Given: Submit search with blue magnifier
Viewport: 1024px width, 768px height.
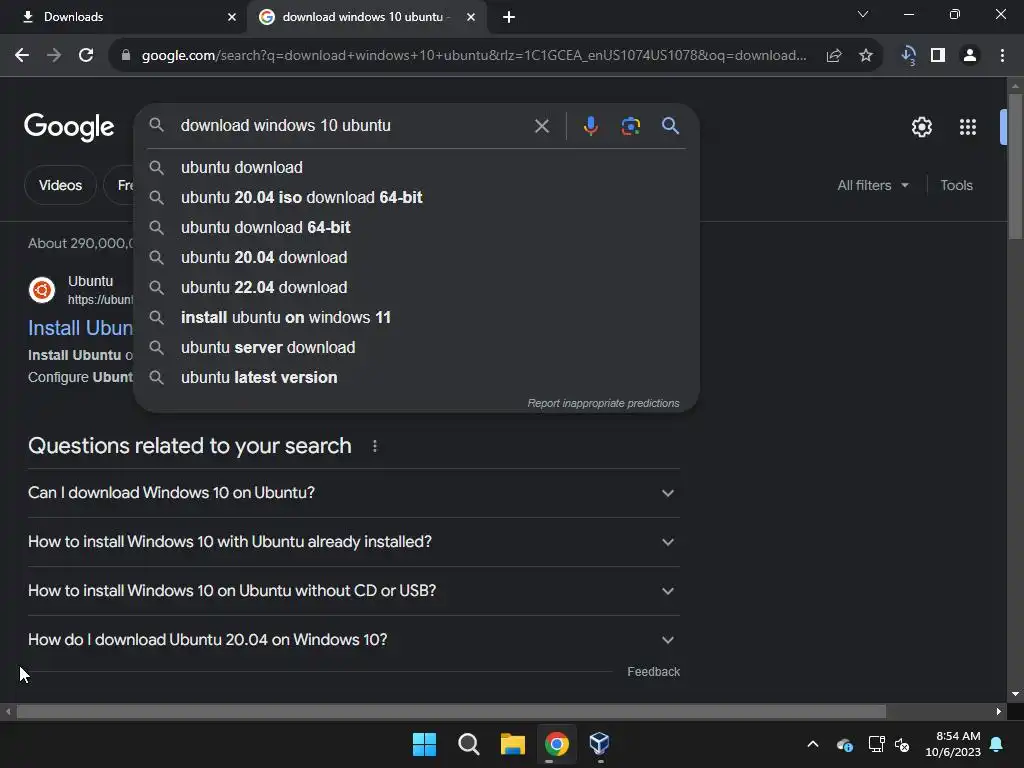Looking at the screenshot, I should coord(671,126).
